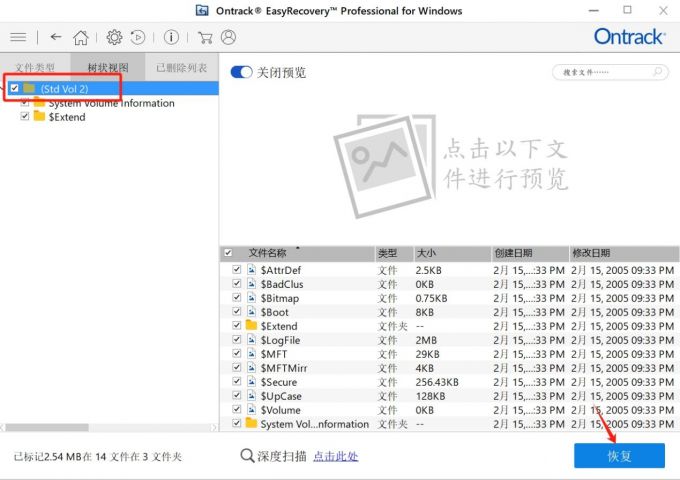Click the $Volume file icon
This screenshot has width=680, height=480.
click(x=252, y=409)
